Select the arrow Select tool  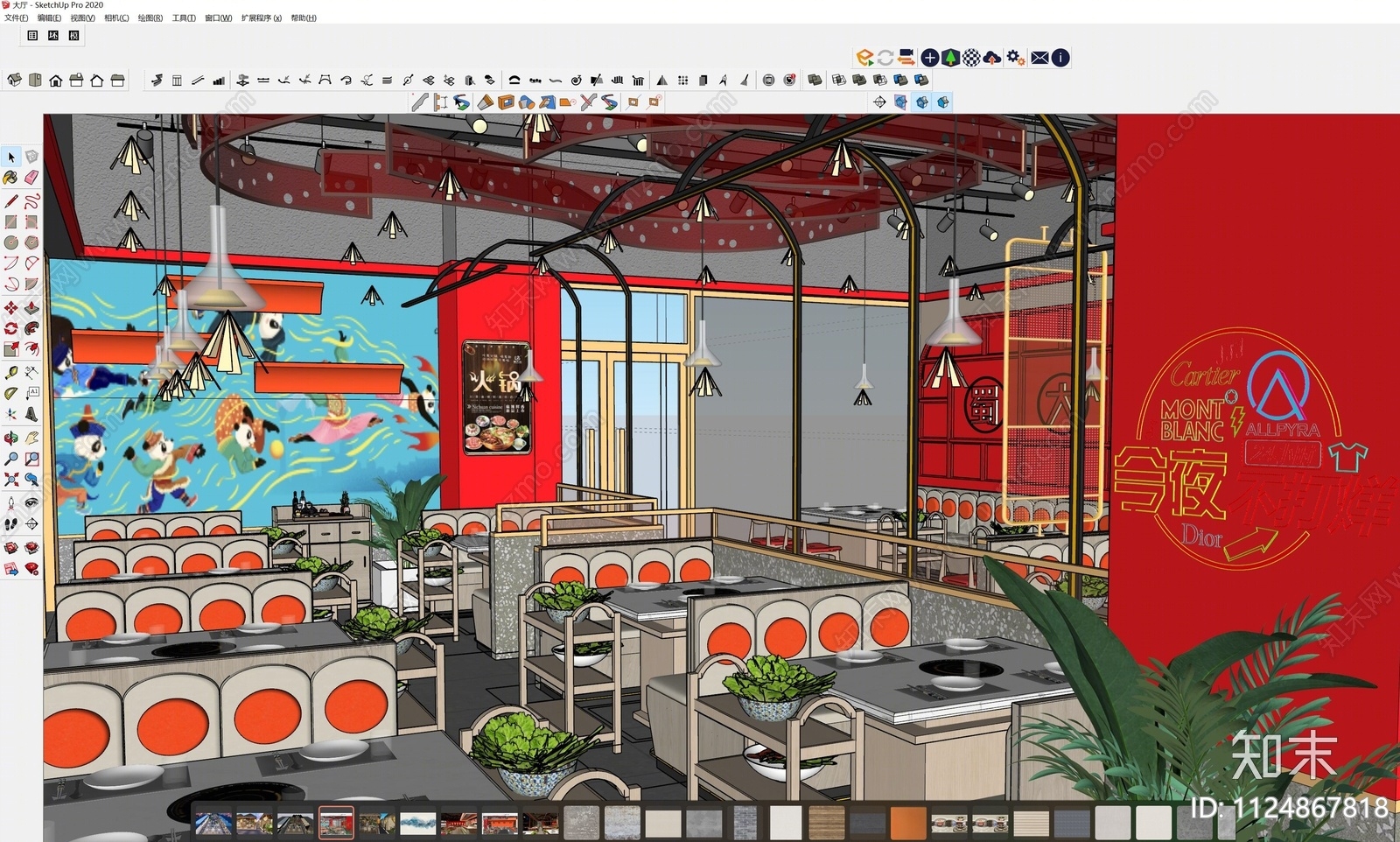pos(11,157)
